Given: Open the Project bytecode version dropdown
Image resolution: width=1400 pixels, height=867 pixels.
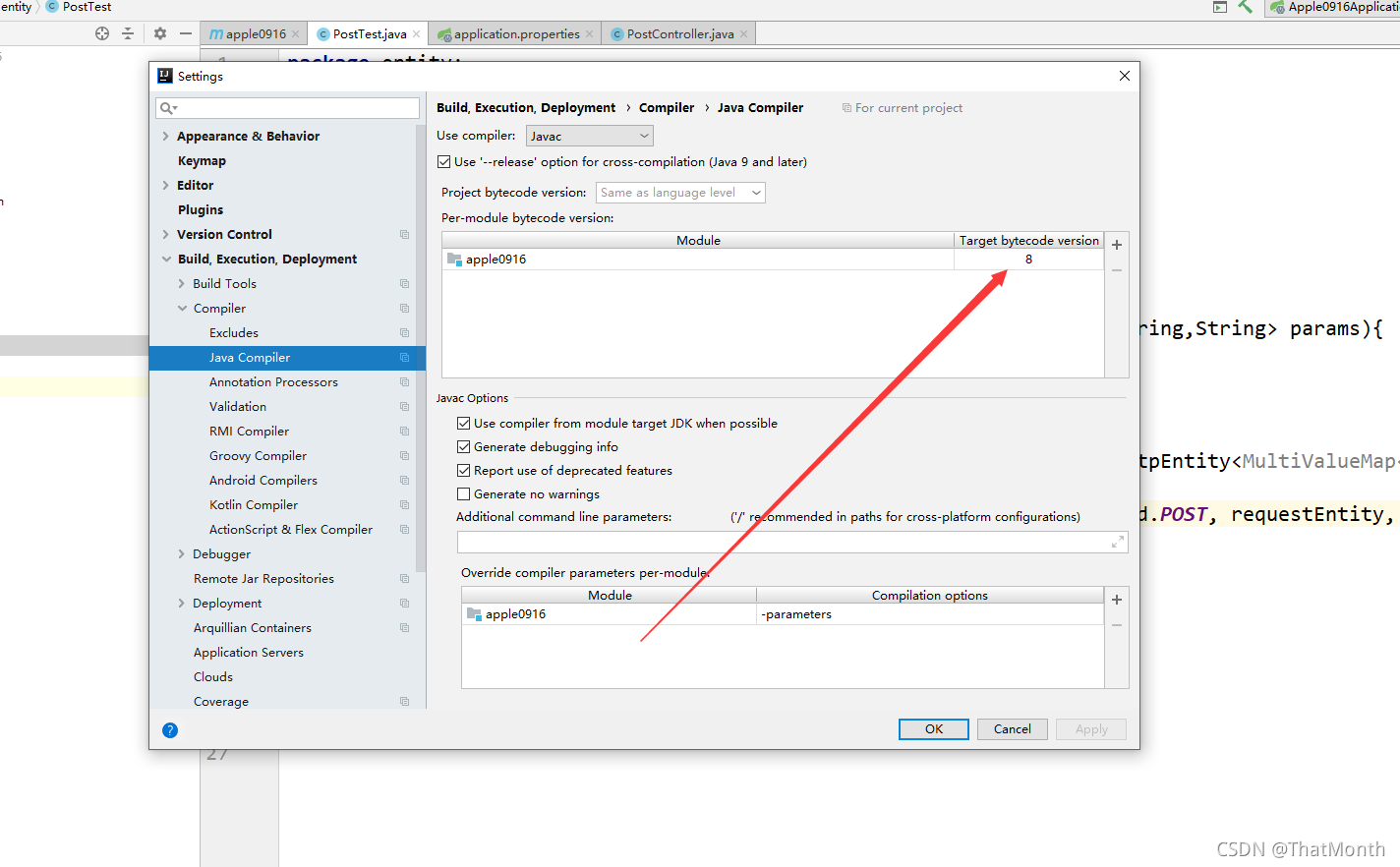Looking at the screenshot, I should pyautogui.click(x=680, y=192).
